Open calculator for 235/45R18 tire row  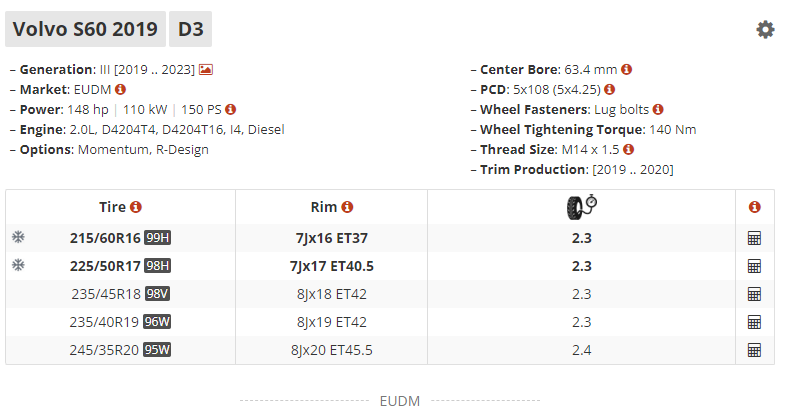[754, 294]
